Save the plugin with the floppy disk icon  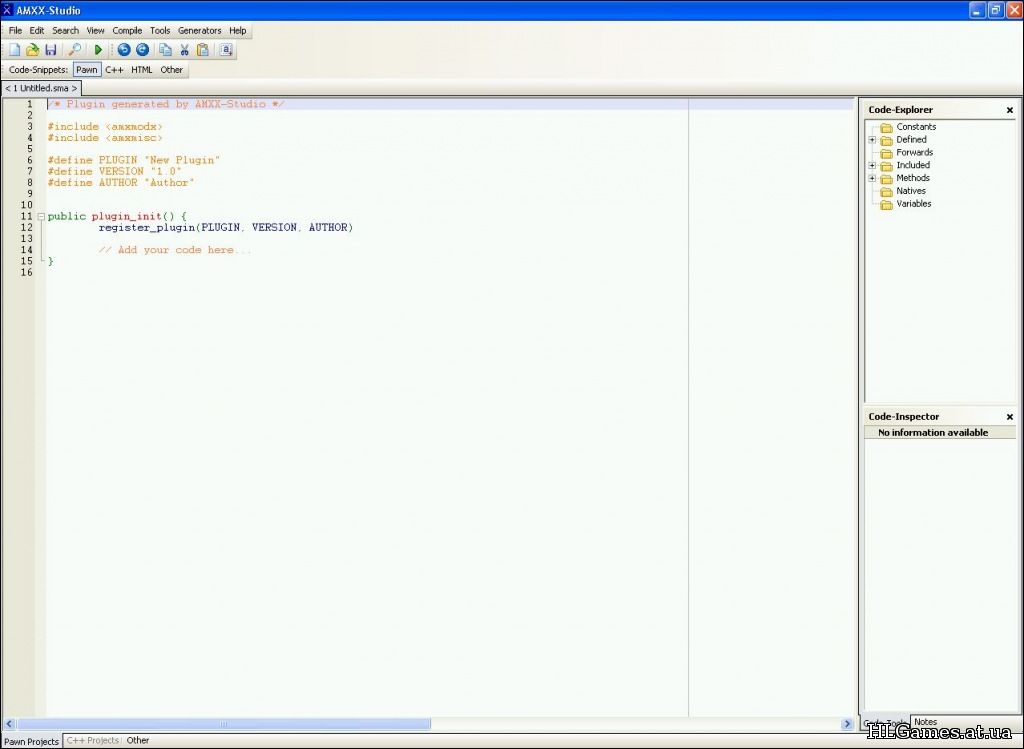50,50
